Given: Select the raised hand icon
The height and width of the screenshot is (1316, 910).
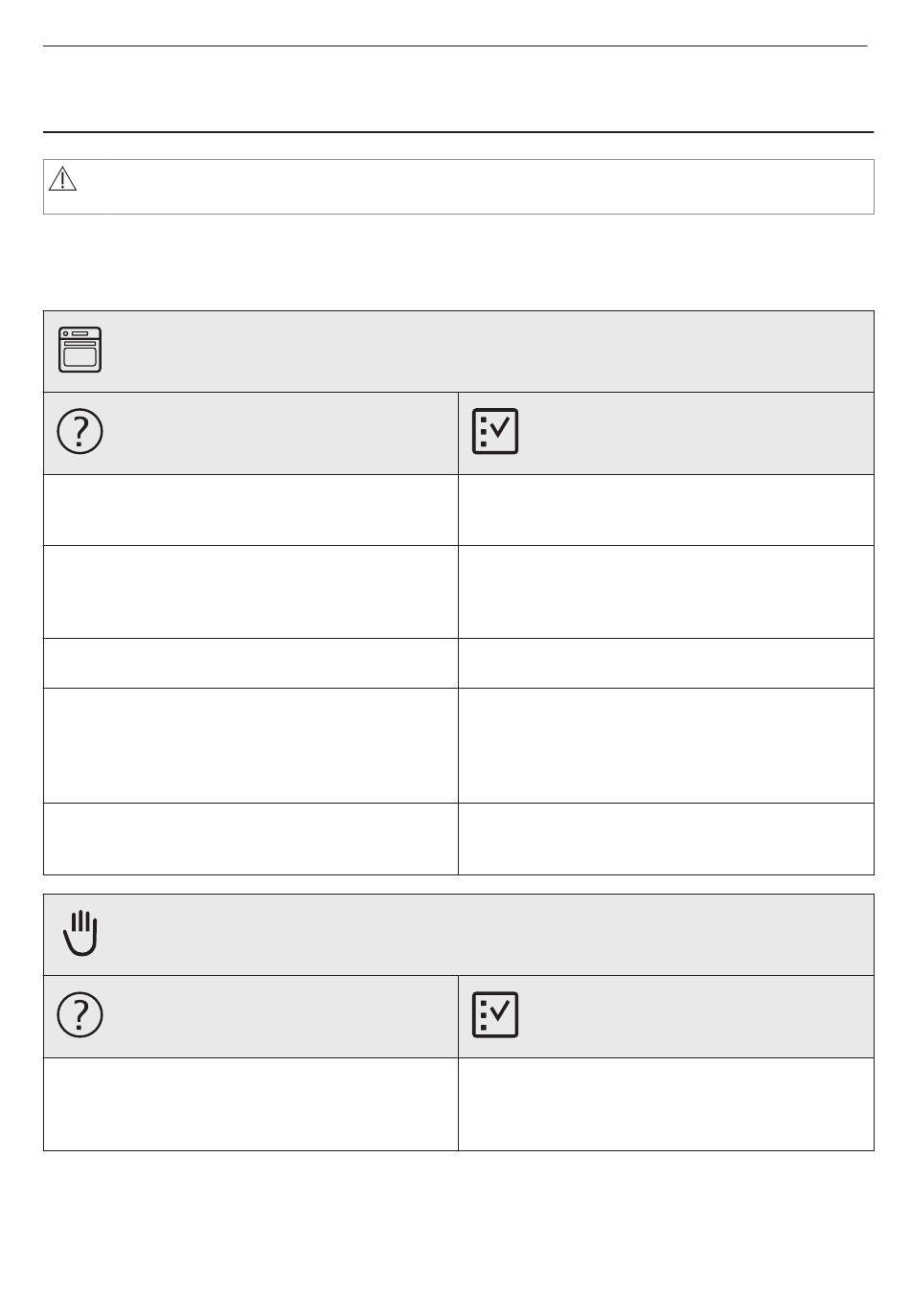Looking at the screenshot, I should pyautogui.click(x=81, y=934).
